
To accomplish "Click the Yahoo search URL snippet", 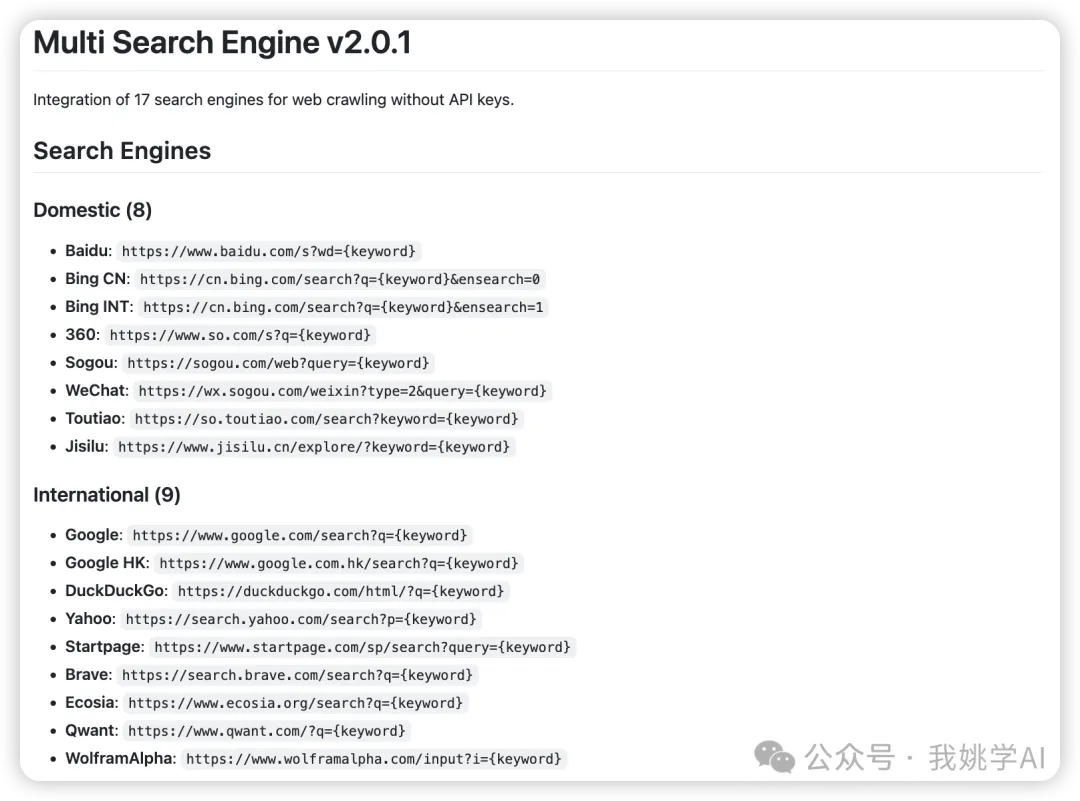I will pos(302,619).
